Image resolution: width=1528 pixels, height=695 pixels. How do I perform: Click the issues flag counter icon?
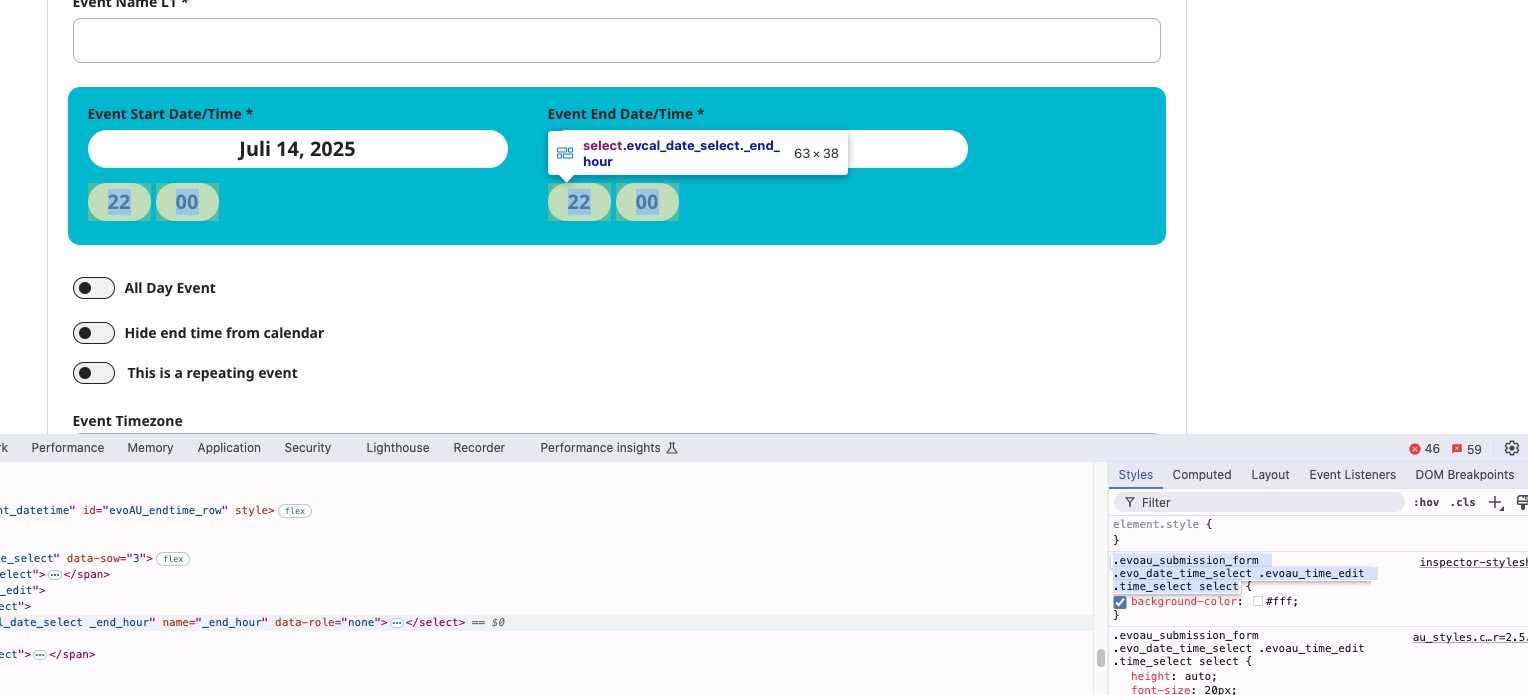(x=1457, y=449)
